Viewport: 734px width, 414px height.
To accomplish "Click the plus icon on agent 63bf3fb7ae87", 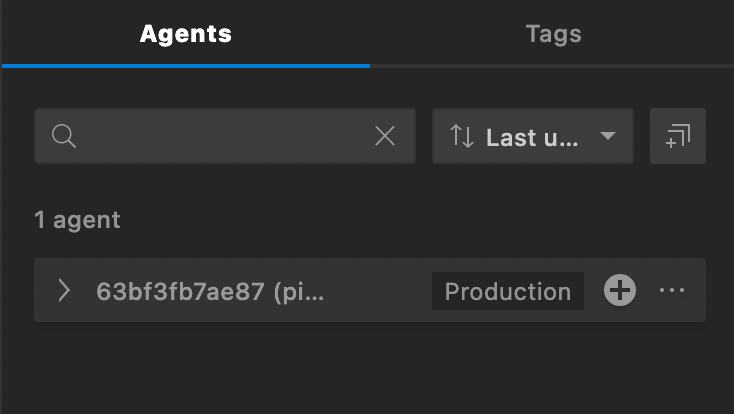I will click(x=620, y=291).
